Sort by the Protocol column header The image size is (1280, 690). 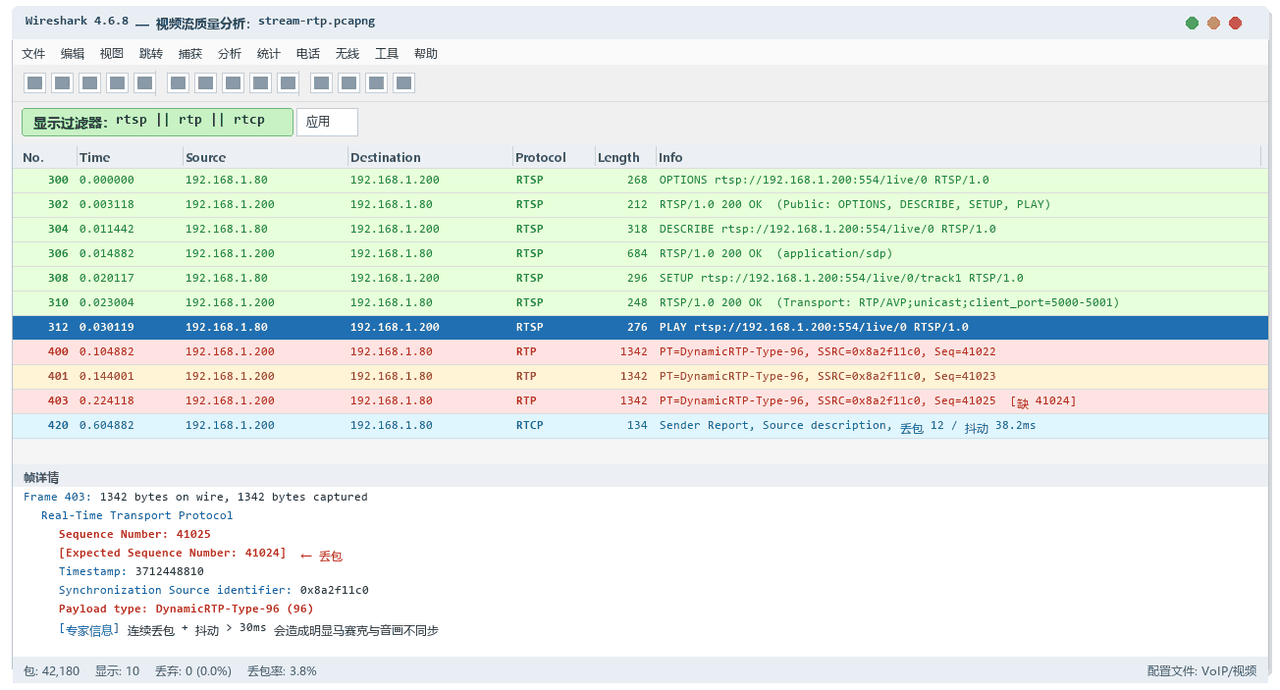554,157
